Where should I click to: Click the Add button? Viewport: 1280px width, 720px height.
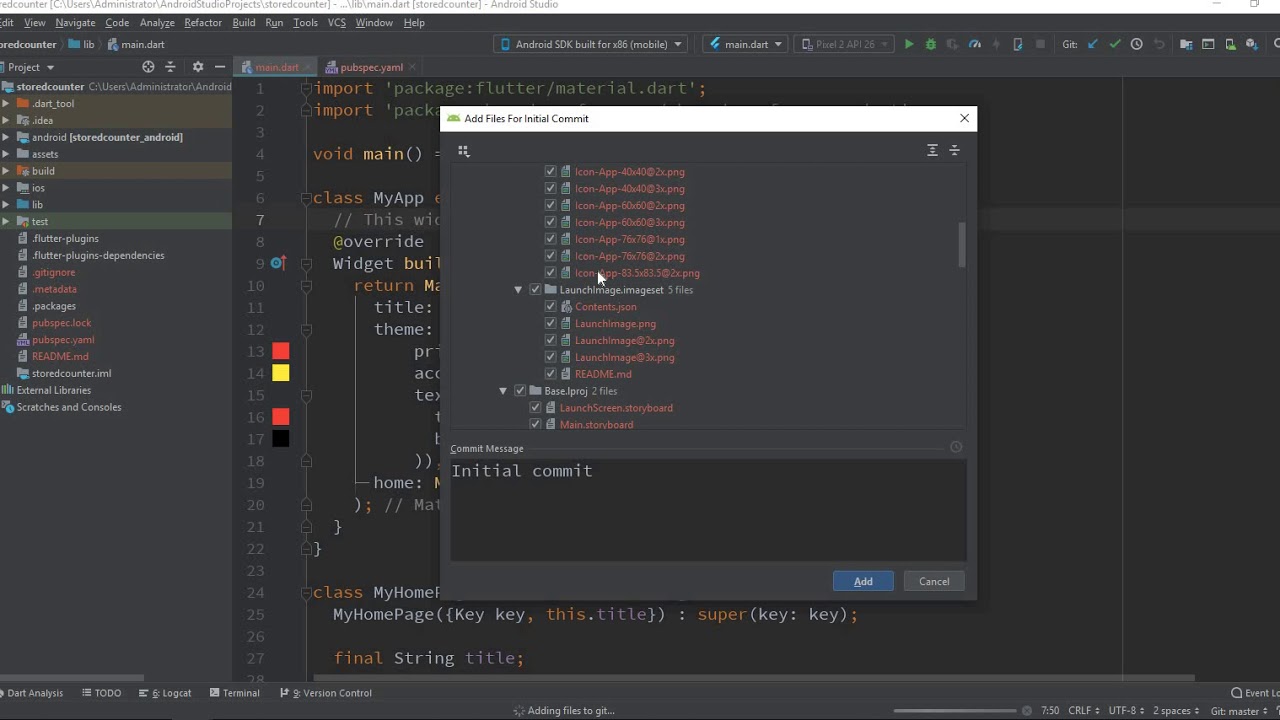pos(863,581)
